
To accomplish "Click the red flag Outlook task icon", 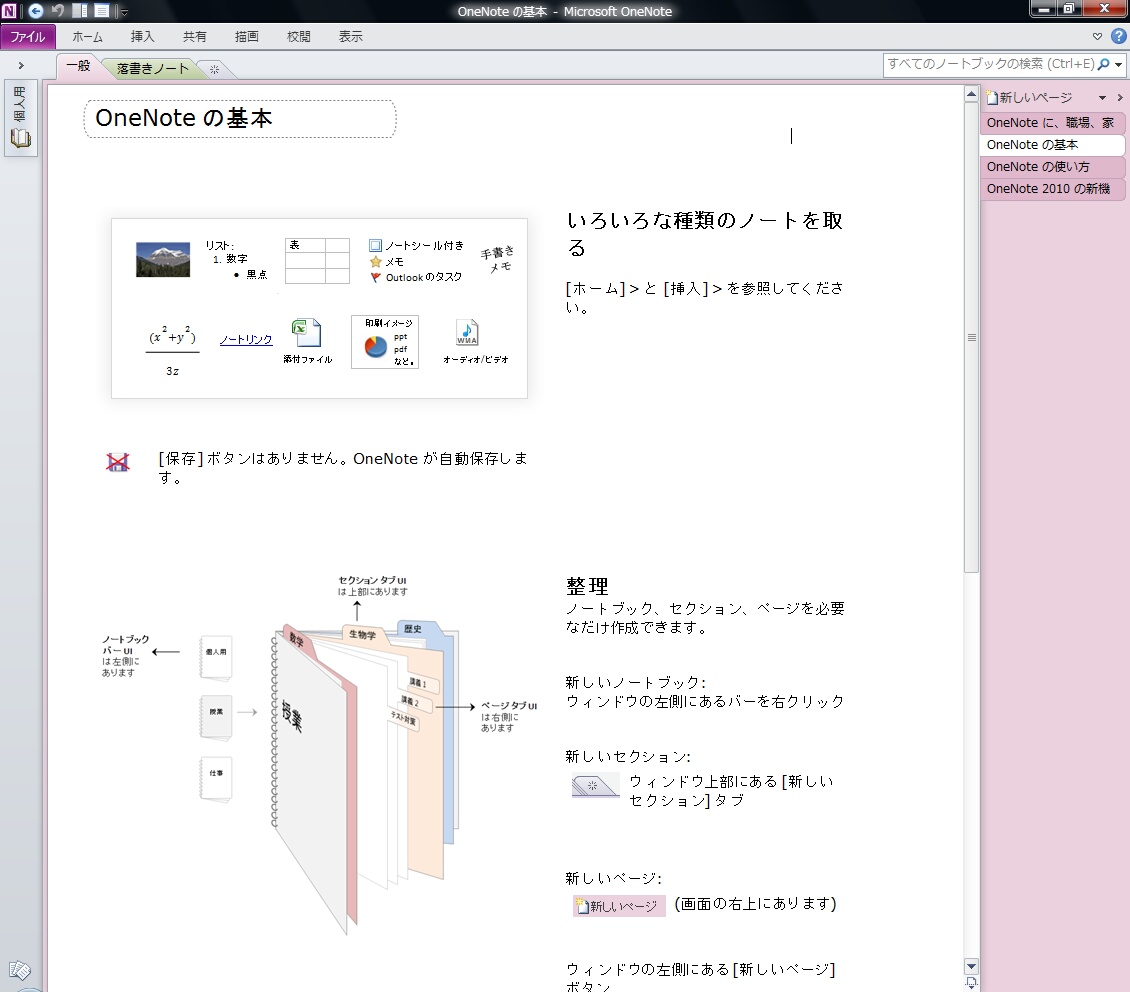I will tap(375, 277).
